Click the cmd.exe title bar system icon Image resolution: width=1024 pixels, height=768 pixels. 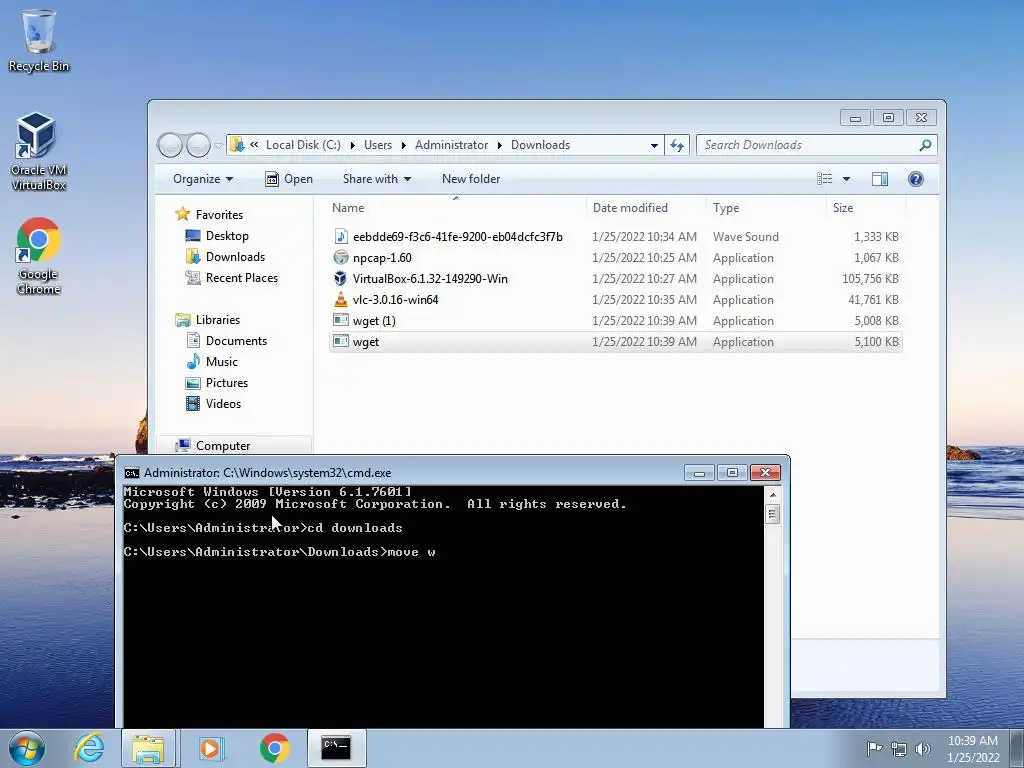tap(131, 473)
